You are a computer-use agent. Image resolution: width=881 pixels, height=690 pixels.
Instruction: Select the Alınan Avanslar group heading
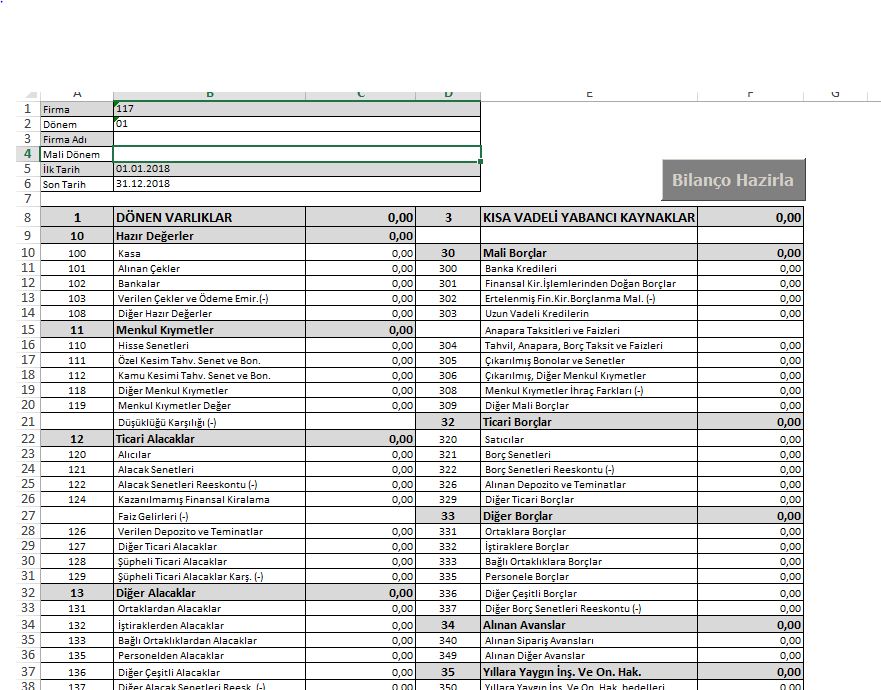click(588, 624)
